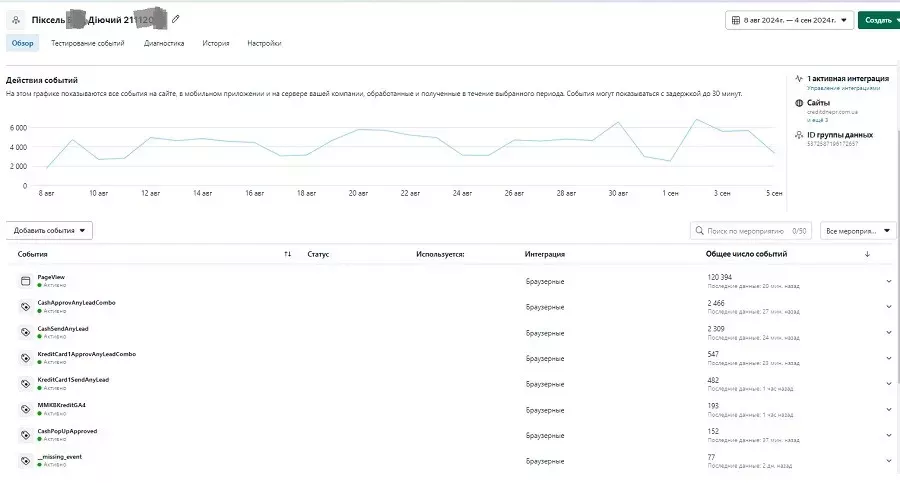Click the Общее число событий column header

click(746, 254)
